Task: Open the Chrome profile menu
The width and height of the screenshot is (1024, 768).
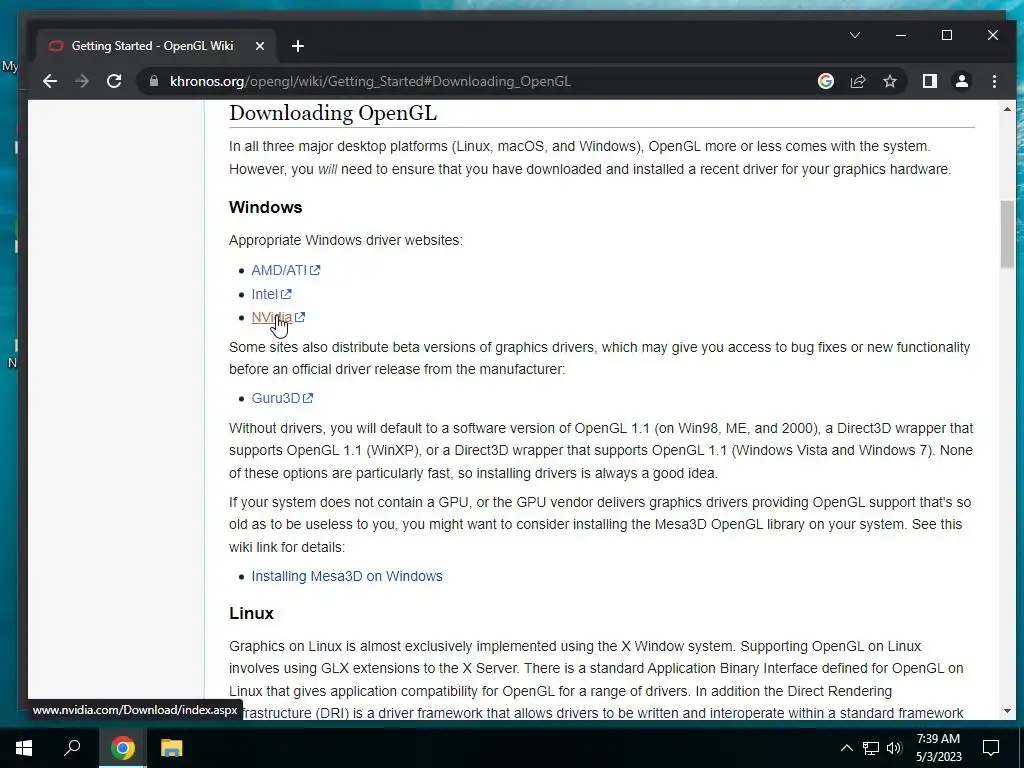Action: pos(961,81)
